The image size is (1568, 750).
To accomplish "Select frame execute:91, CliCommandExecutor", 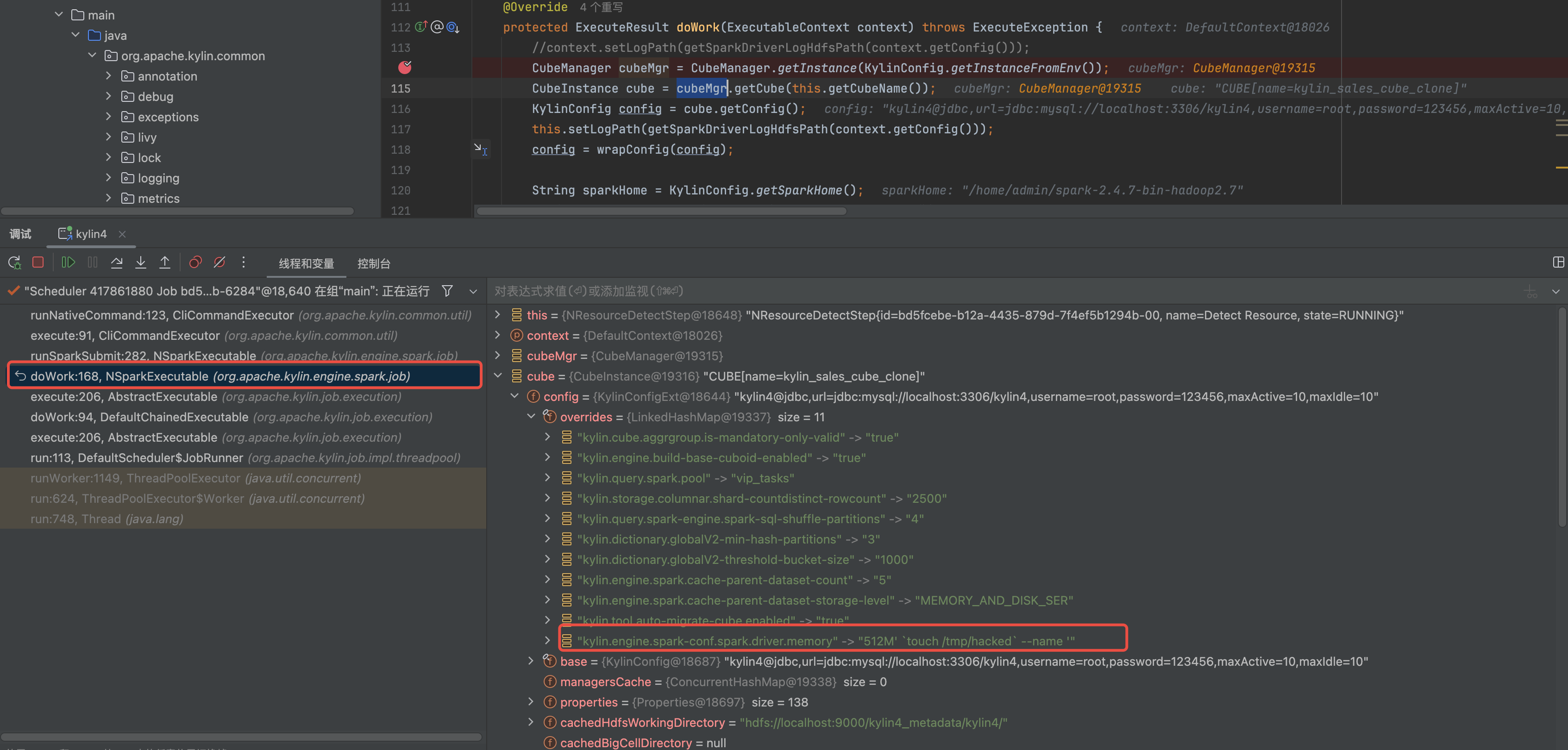I will coord(243,336).
